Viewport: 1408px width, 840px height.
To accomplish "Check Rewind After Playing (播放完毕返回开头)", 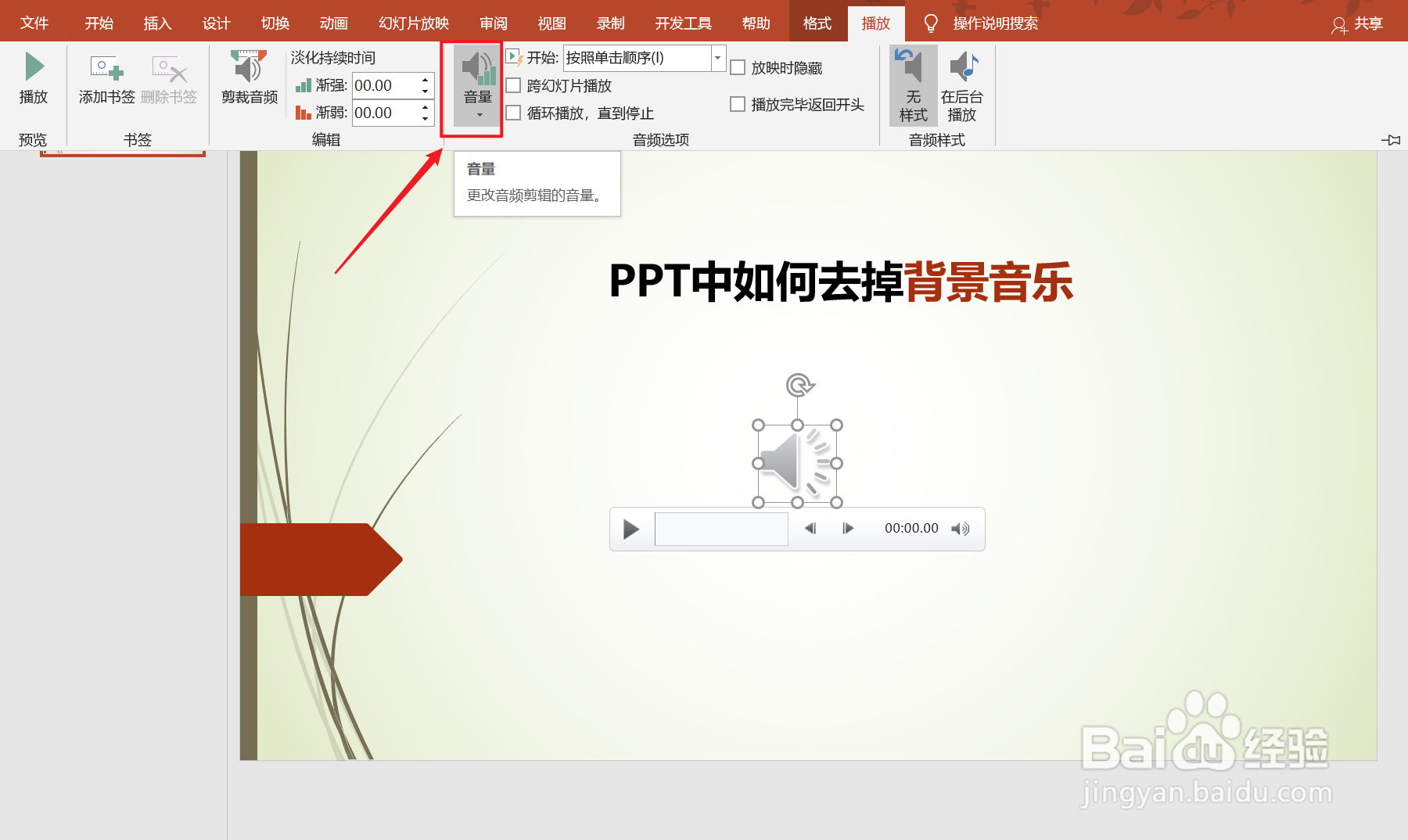I will (738, 104).
